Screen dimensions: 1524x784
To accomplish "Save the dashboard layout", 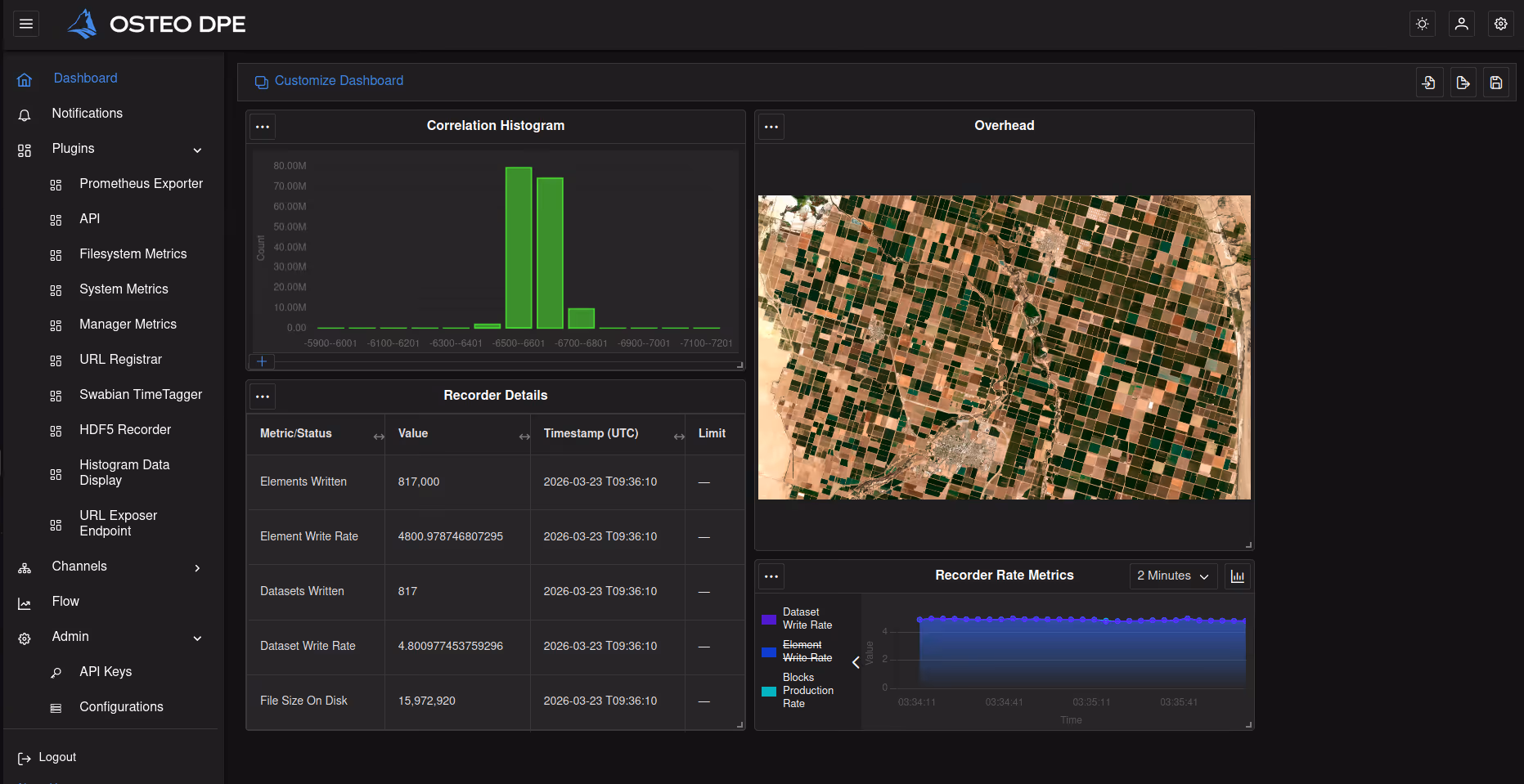I will [1496, 82].
